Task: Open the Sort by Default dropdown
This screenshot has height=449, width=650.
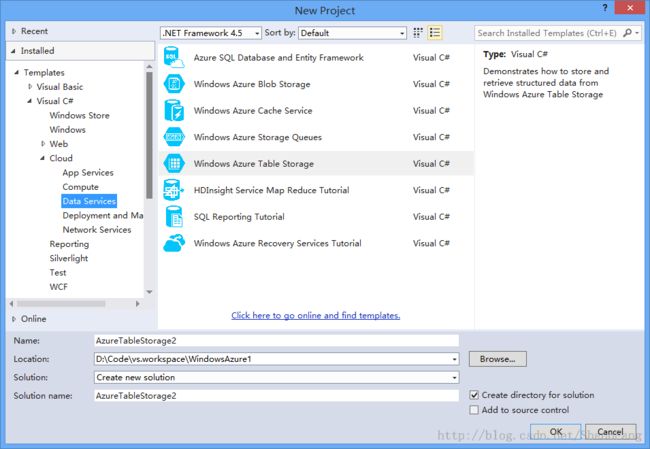Action: (352, 33)
